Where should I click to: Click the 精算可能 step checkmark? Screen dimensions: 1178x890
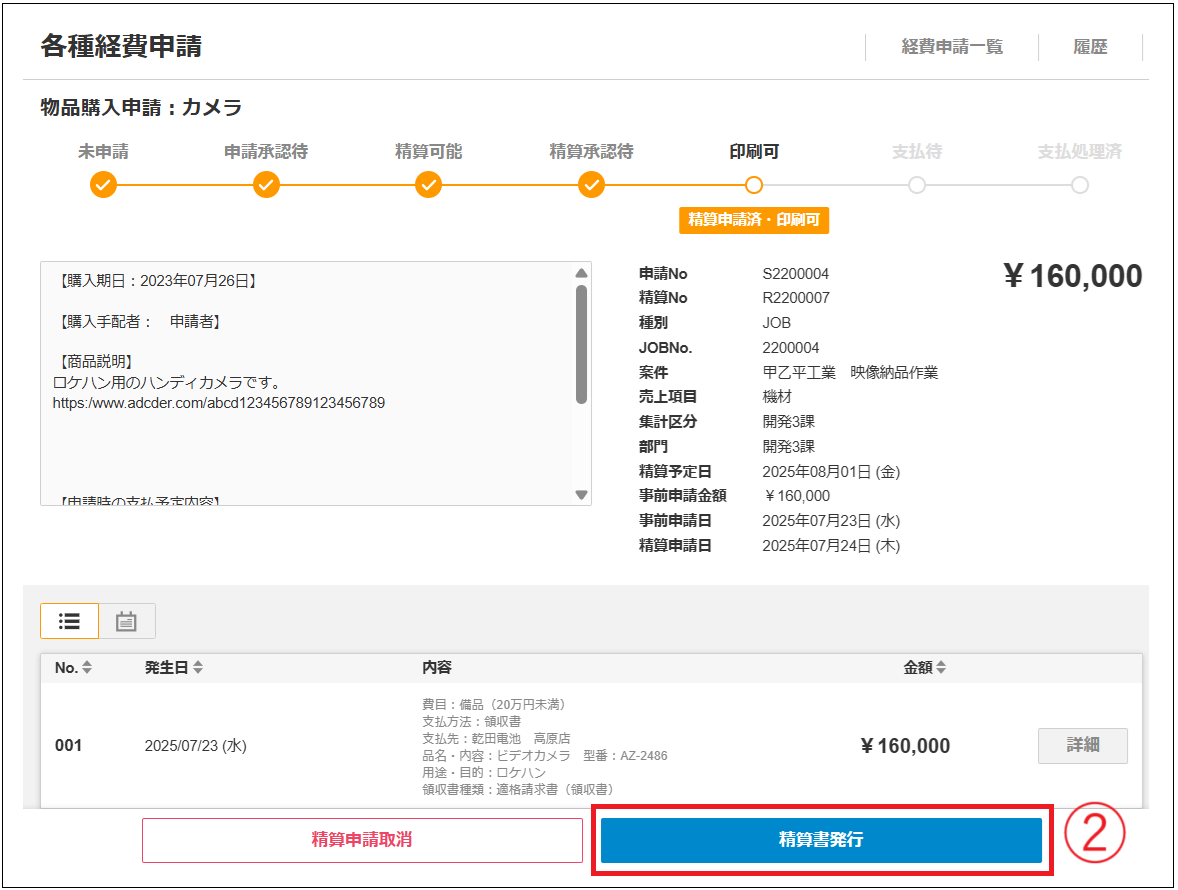(429, 185)
